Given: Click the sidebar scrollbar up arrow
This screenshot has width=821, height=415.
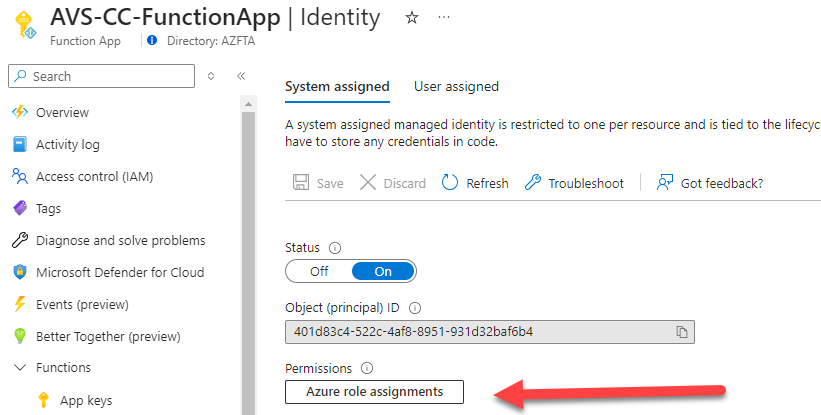Looking at the screenshot, I should pos(248,104).
